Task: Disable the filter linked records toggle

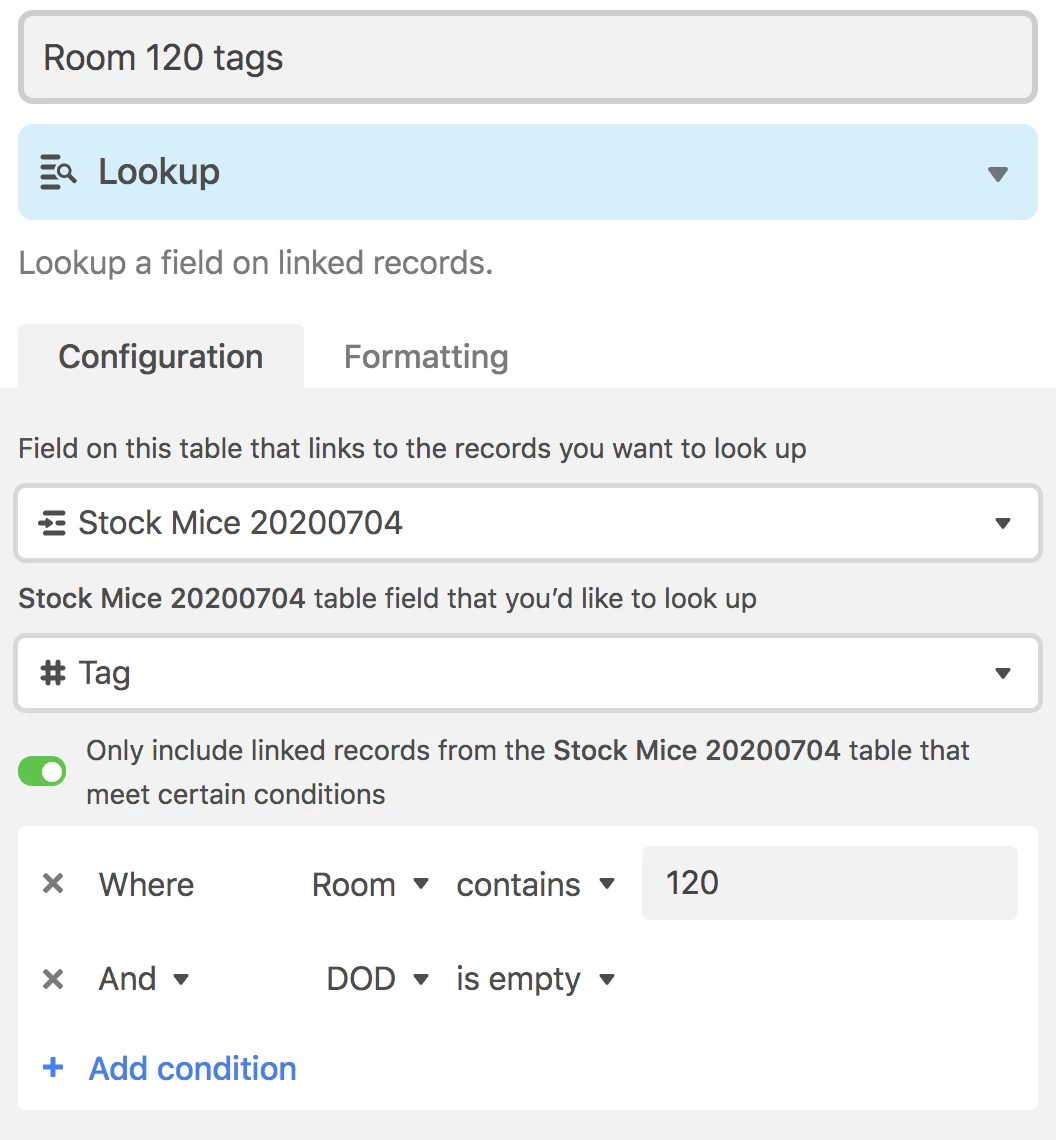Action: [42, 771]
